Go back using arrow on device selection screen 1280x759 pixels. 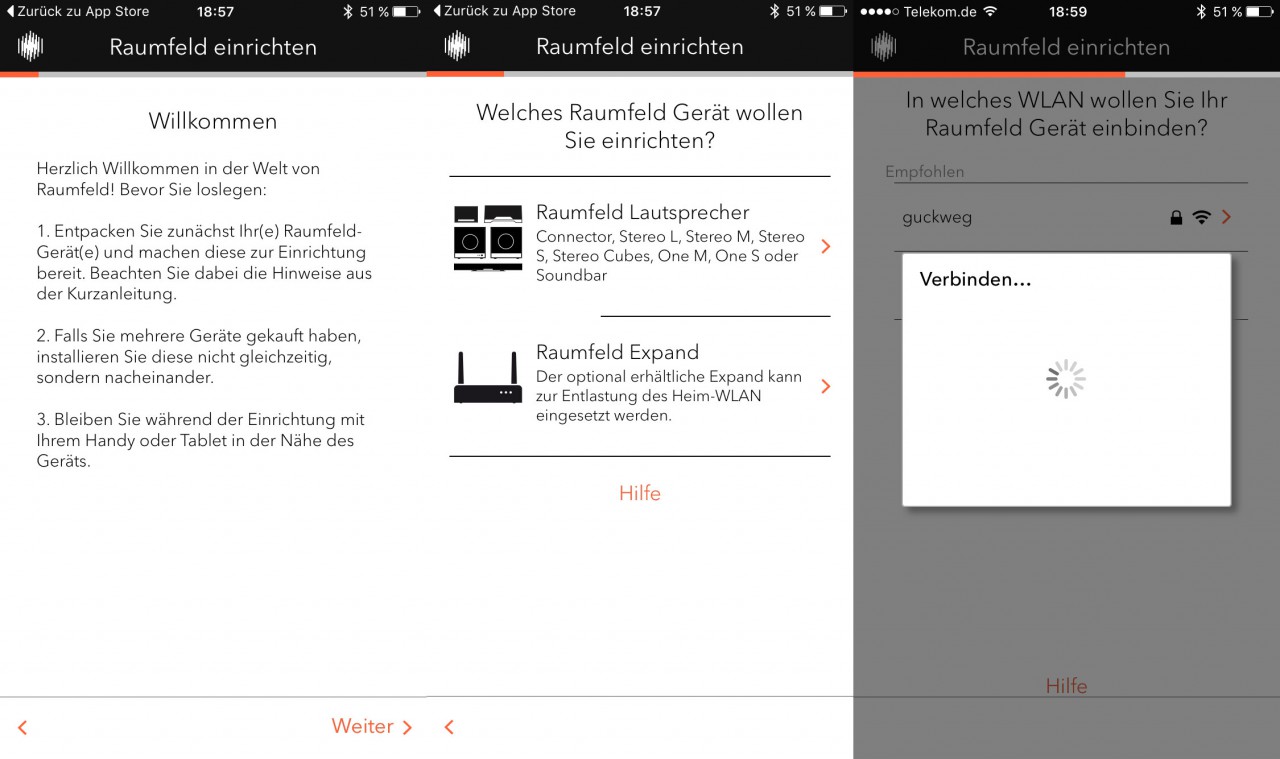[449, 728]
